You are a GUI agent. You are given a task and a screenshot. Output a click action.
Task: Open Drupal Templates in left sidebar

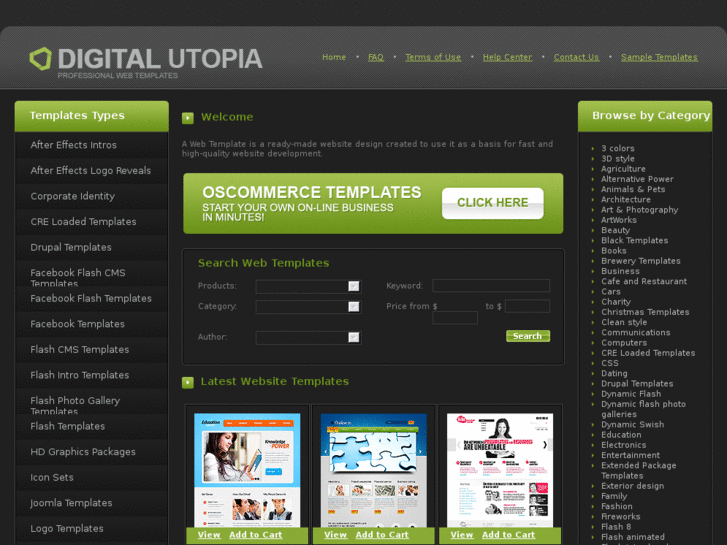(x=70, y=247)
